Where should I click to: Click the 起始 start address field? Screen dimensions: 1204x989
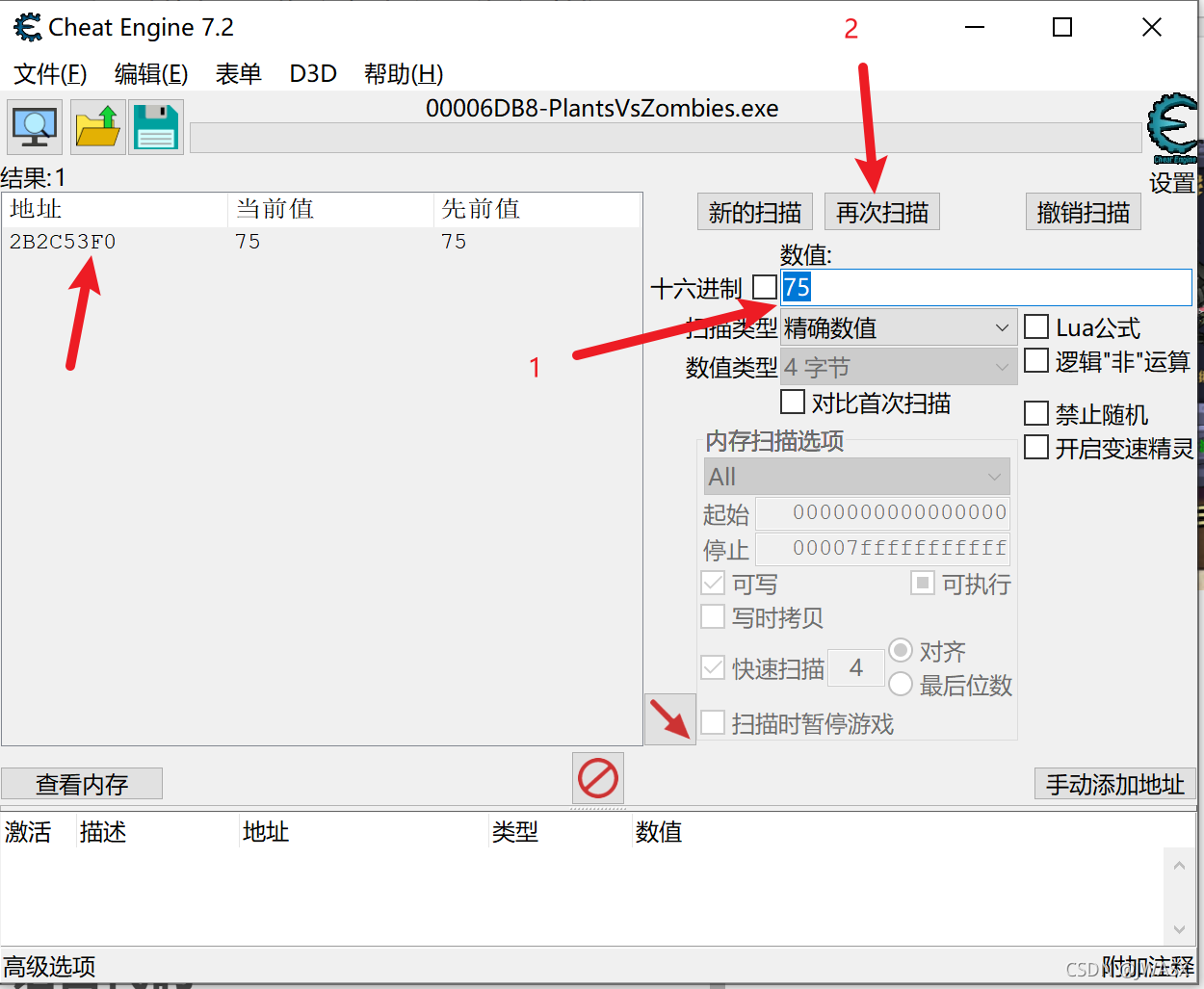tap(883, 513)
